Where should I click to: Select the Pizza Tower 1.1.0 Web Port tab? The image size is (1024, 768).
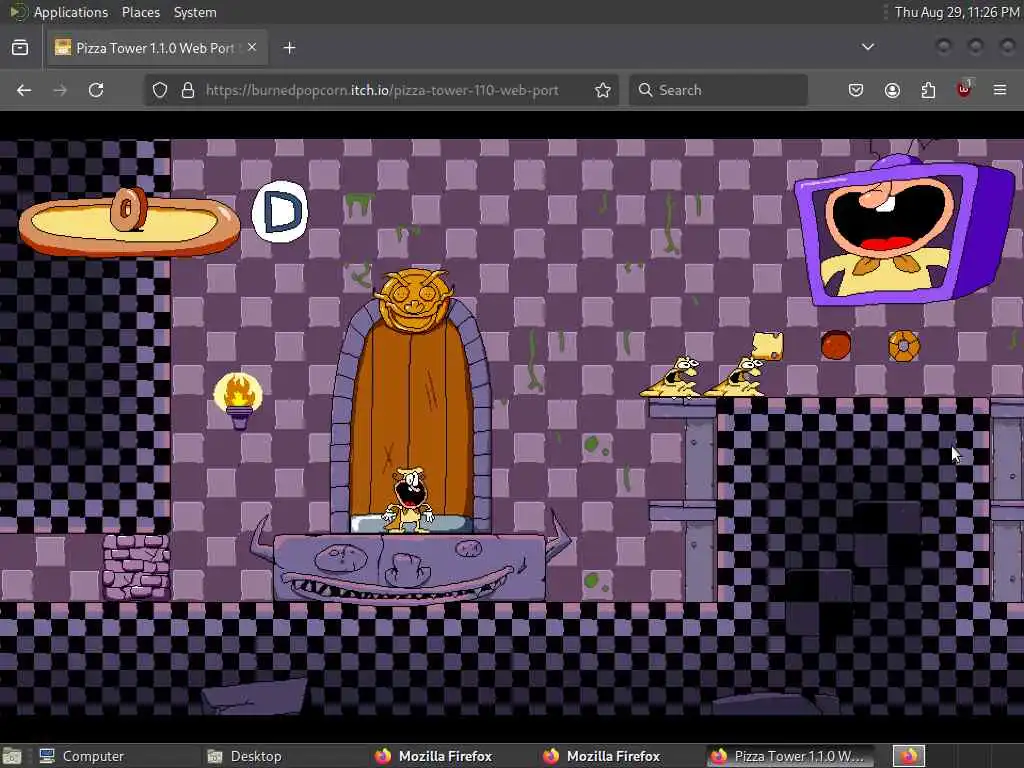[155, 48]
